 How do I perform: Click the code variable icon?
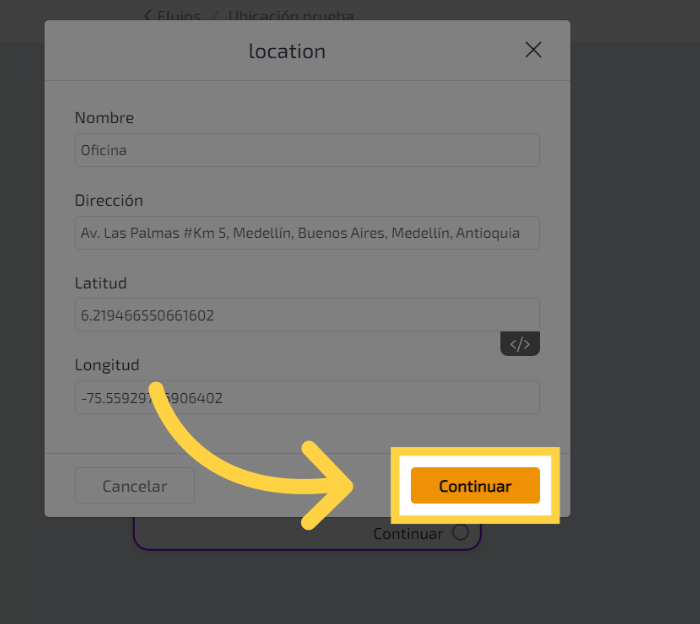click(x=520, y=344)
